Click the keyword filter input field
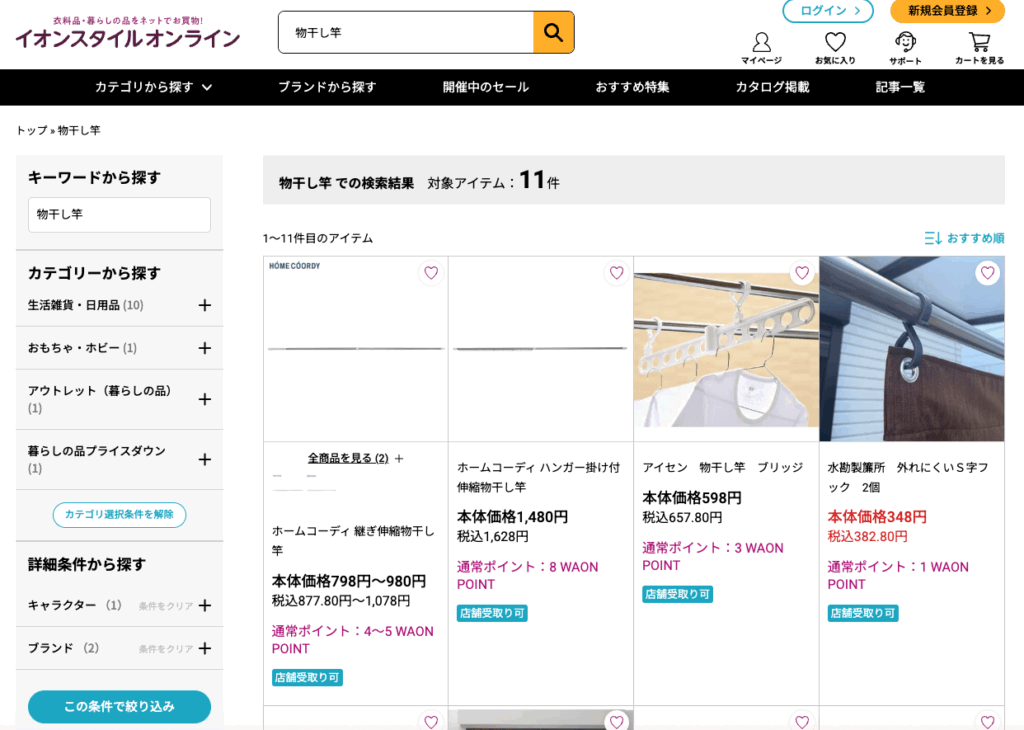The image size is (1024, 730). (119, 215)
